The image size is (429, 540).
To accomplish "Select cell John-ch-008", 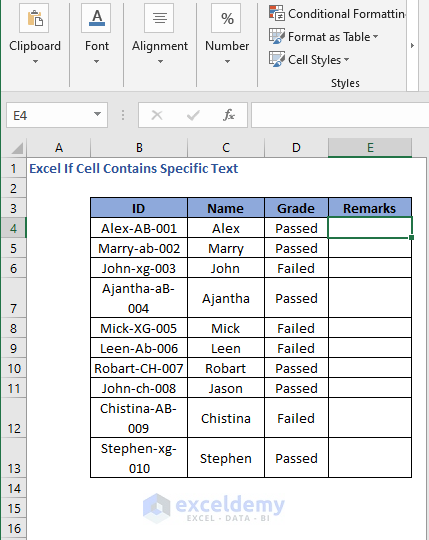I will point(139,388).
